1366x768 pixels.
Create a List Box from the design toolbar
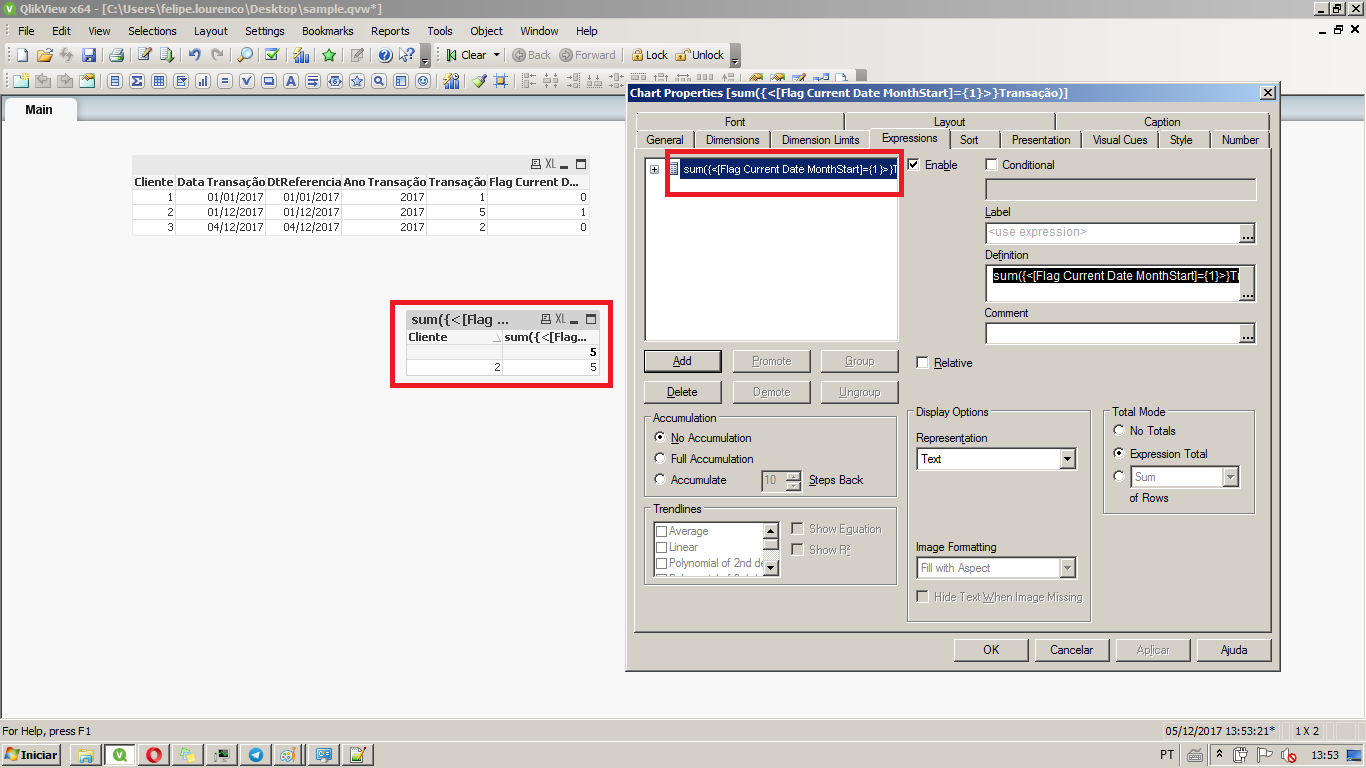pyautogui.click(x=115, y=81)
